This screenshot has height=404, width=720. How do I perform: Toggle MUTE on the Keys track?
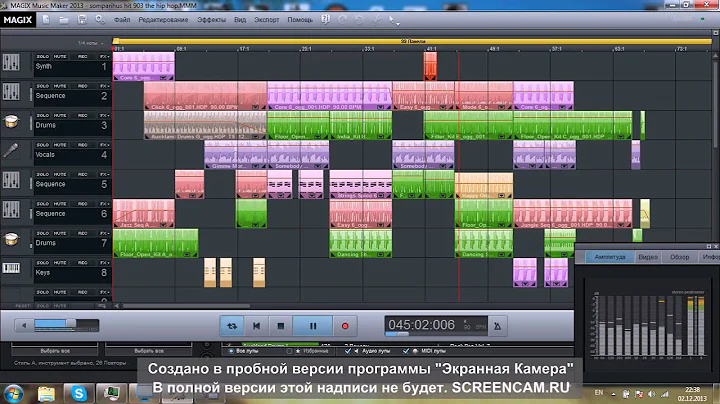coord(60,263)
